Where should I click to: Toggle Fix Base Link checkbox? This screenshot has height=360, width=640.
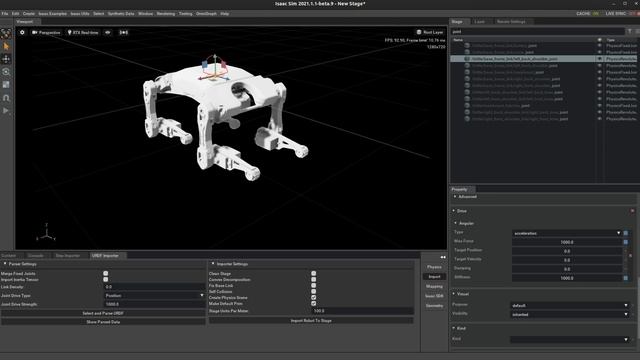[313, 285]
